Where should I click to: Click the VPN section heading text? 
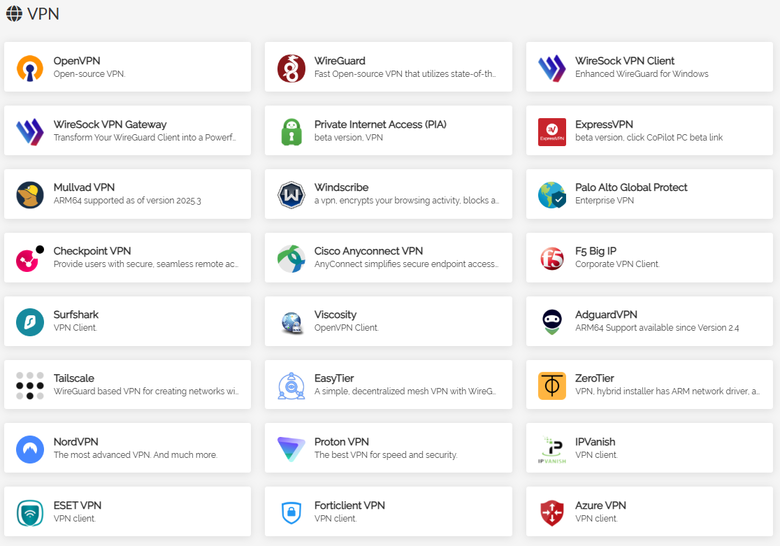43,13
